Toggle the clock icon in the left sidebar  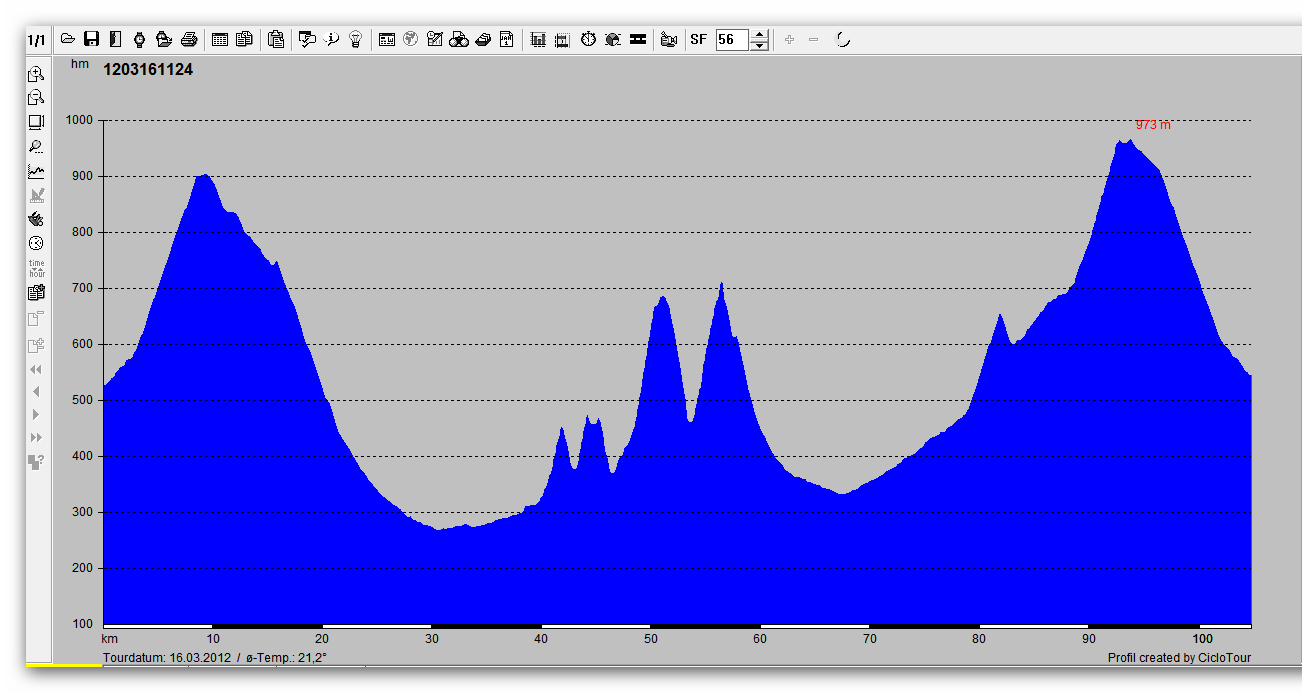pos(36,243)
